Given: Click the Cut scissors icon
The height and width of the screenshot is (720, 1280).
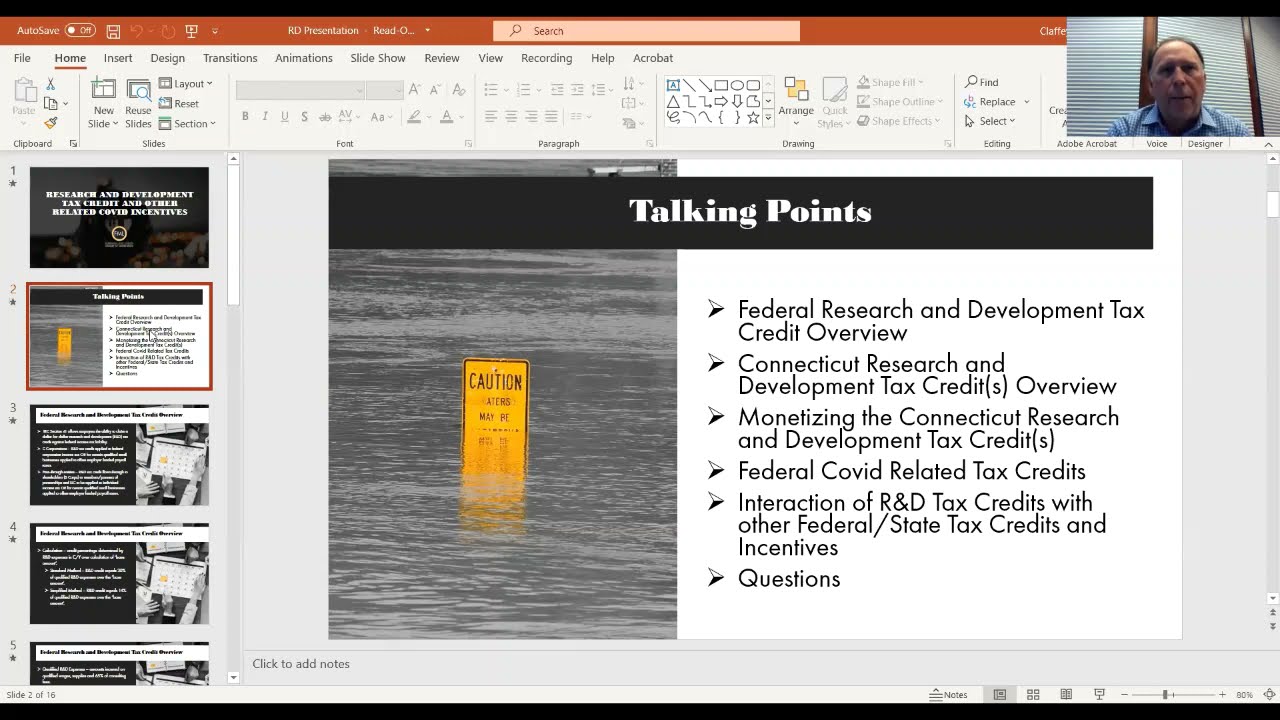Looking at the screenshot, I should [x=50, y=84].
